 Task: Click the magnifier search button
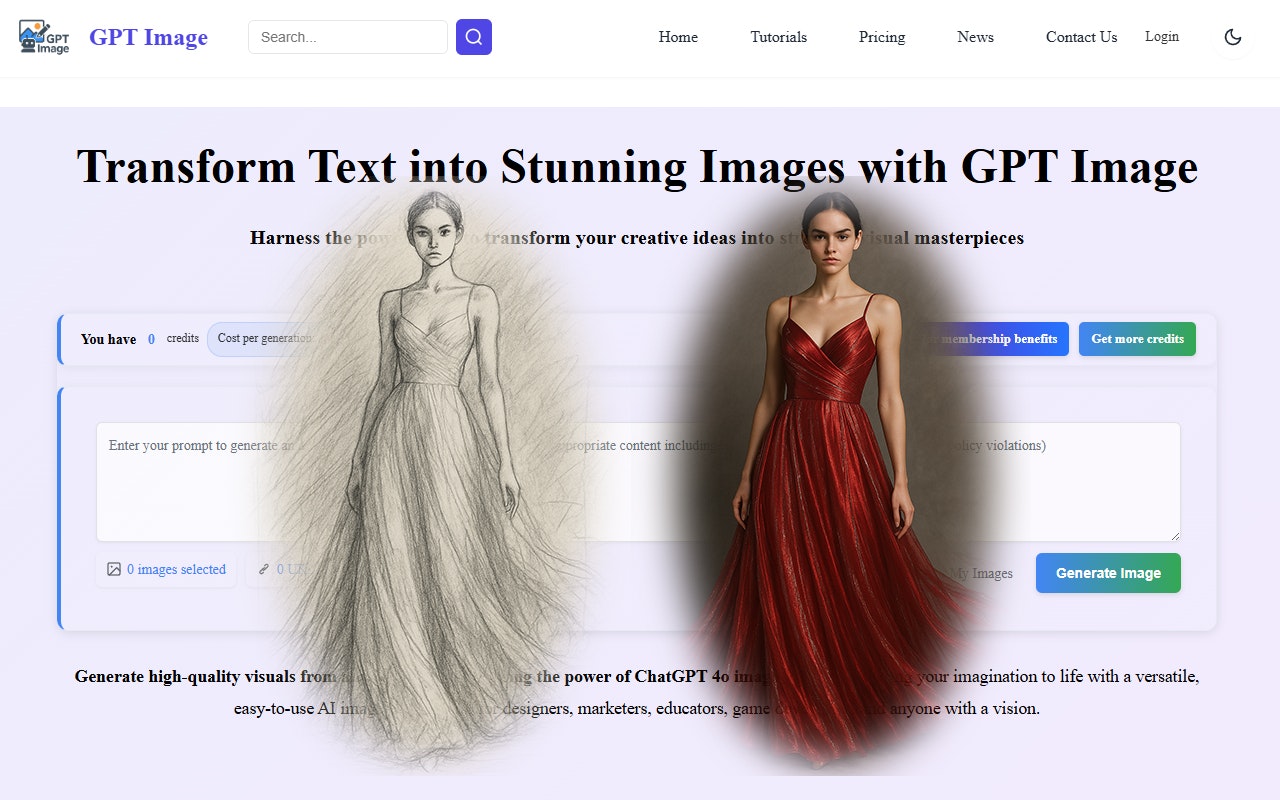click(474, 37)
